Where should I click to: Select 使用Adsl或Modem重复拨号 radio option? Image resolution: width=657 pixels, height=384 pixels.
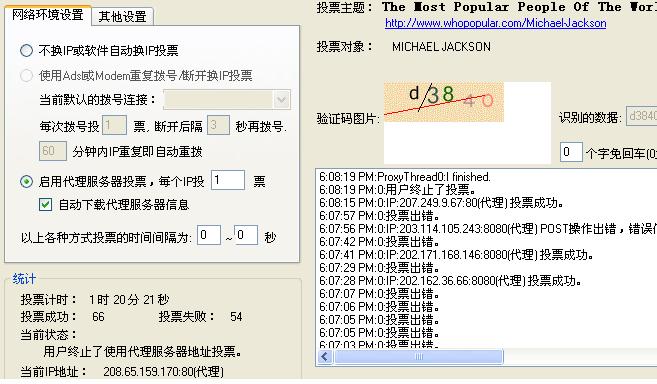pos(26,75)
